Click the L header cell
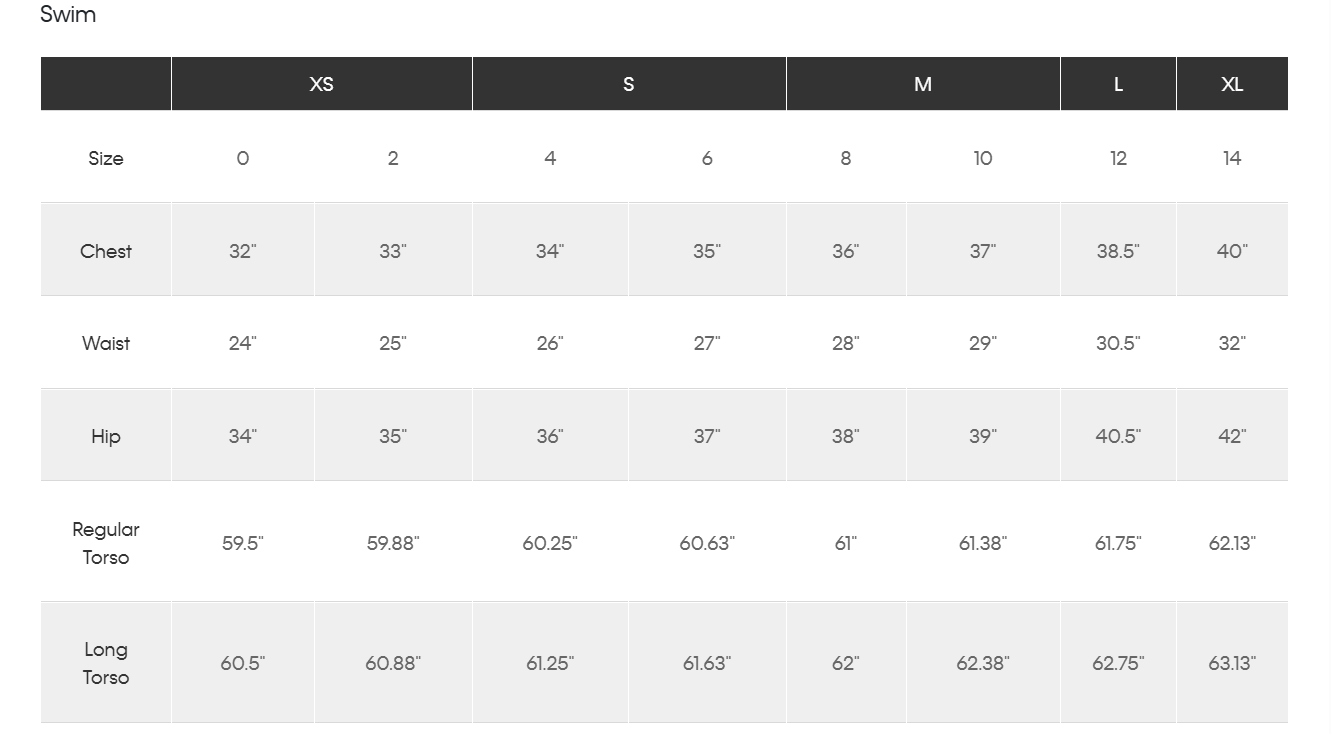This screenshot has width=1331, height=734. click(x=1118, y=84)
